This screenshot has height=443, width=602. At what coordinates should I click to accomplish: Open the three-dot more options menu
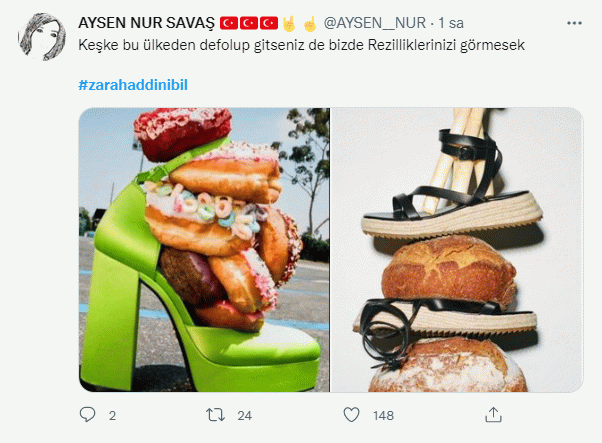point(574,23)
